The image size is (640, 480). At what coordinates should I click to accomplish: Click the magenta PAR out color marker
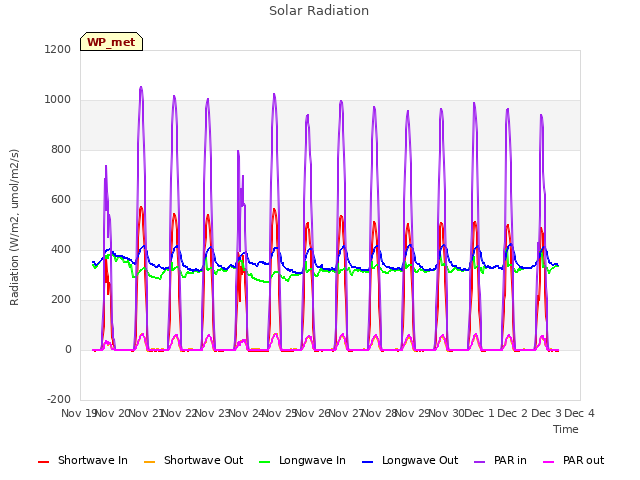[x=549, y=462]
